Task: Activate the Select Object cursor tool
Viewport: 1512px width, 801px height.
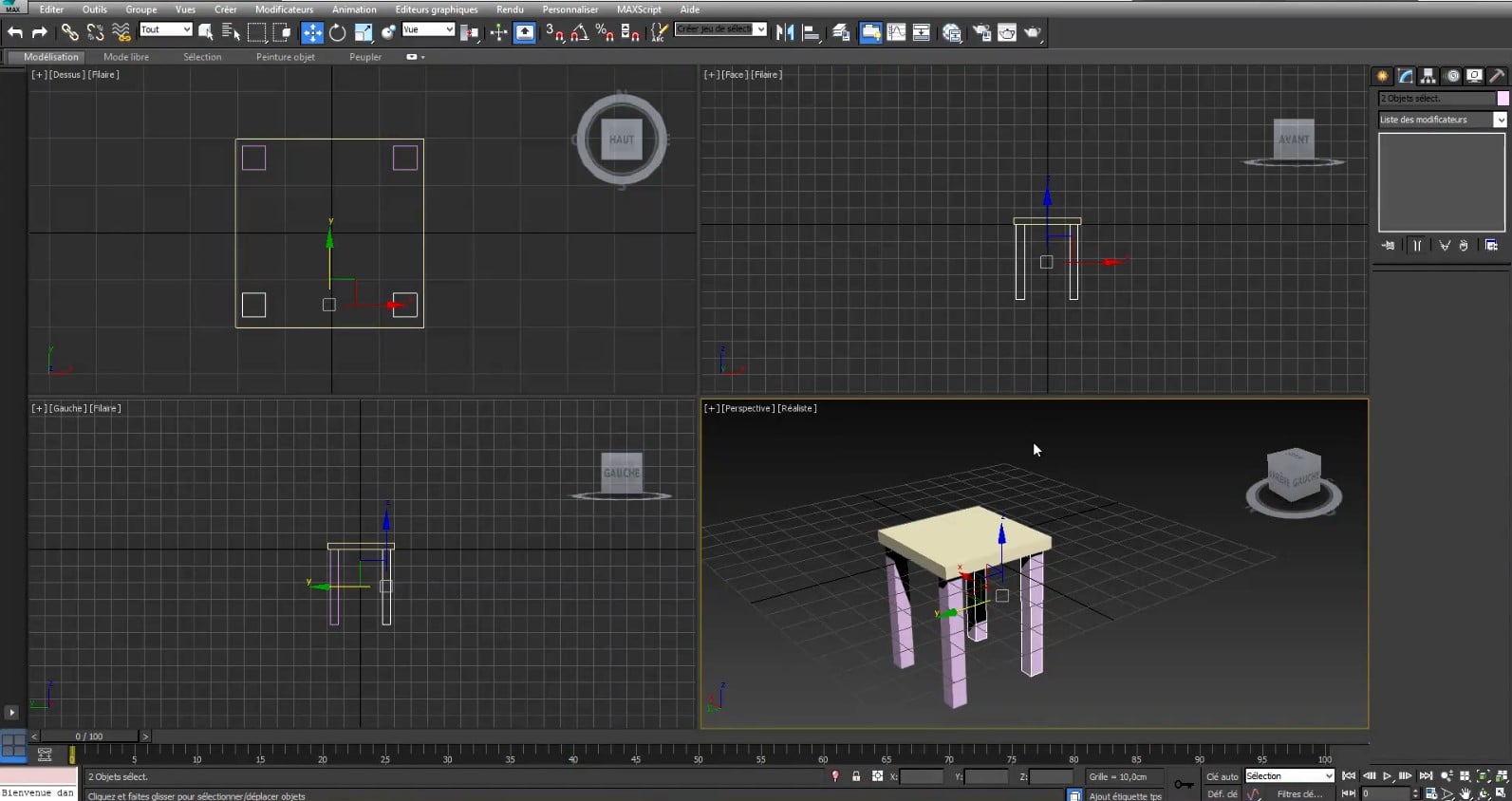Action: click(205, 32)
